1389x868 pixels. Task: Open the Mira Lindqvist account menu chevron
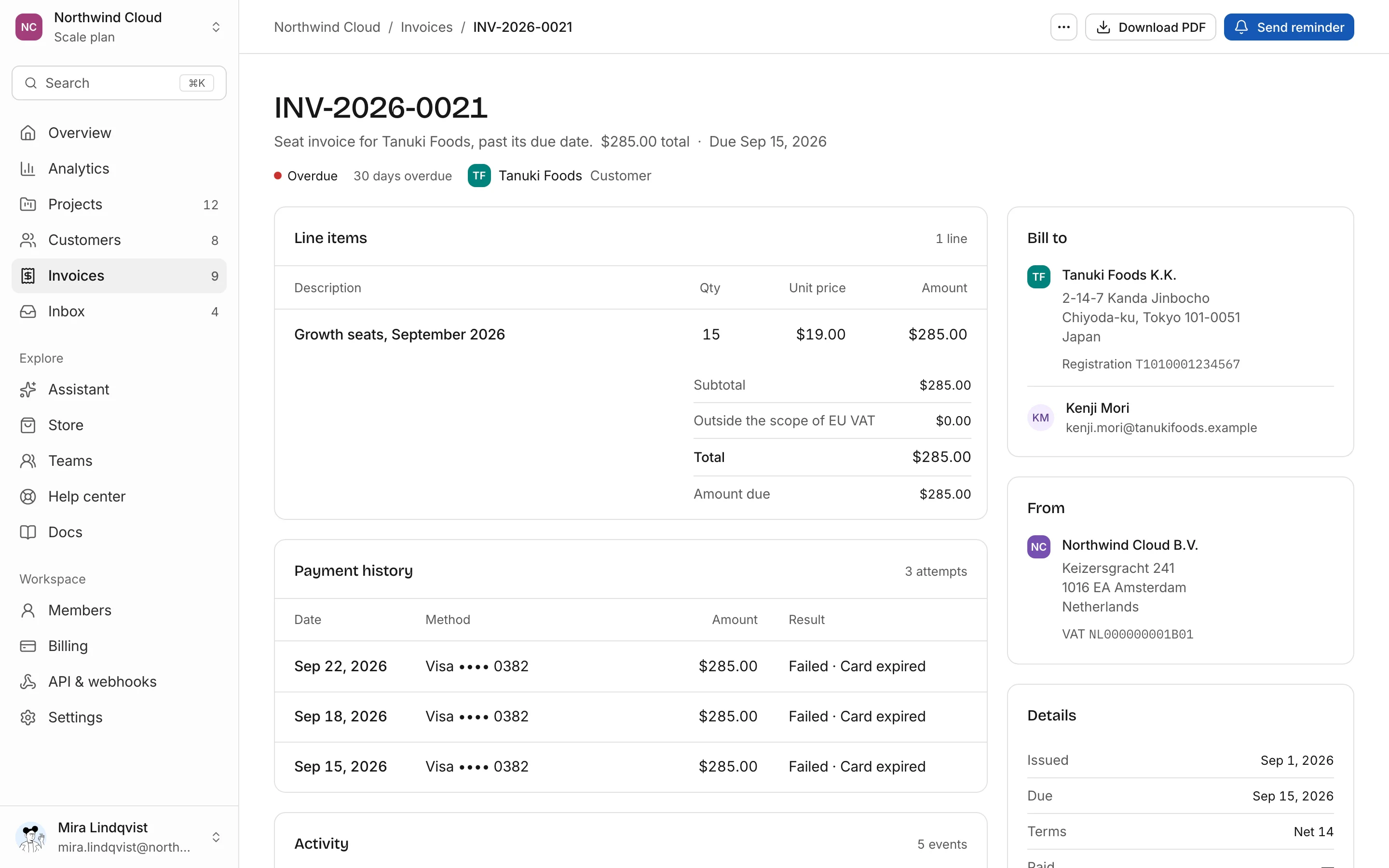click(216, 837)
